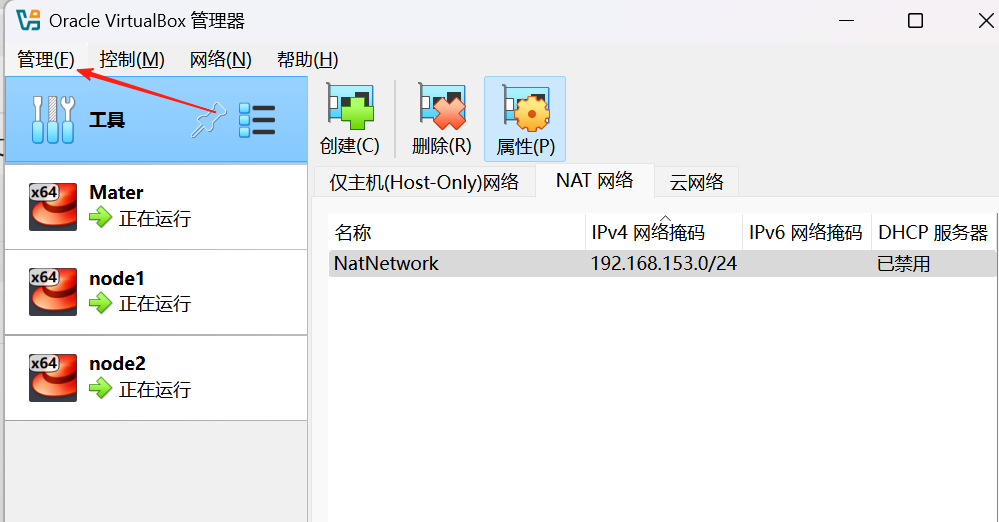Click the 正在运行 status under node1
The width and height of the screenshot is (999, 522).
[155, 304]
